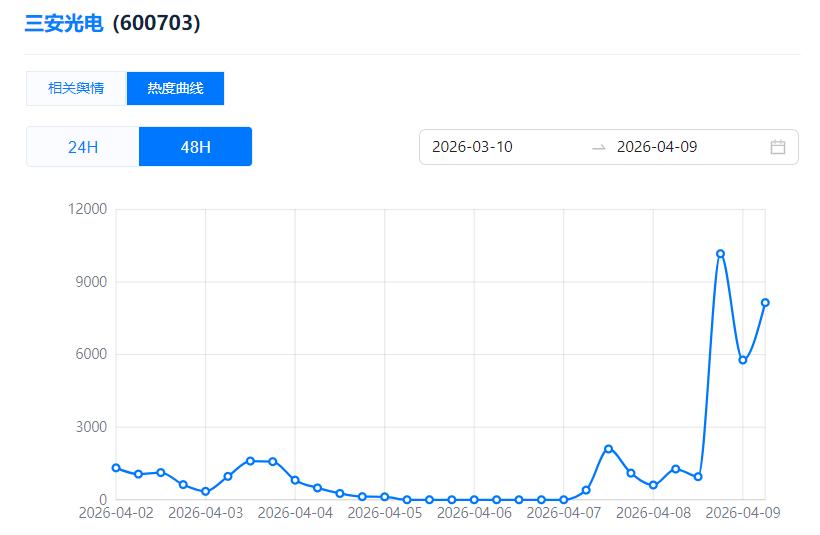Click the arrow between the two dates

point(598,147)
